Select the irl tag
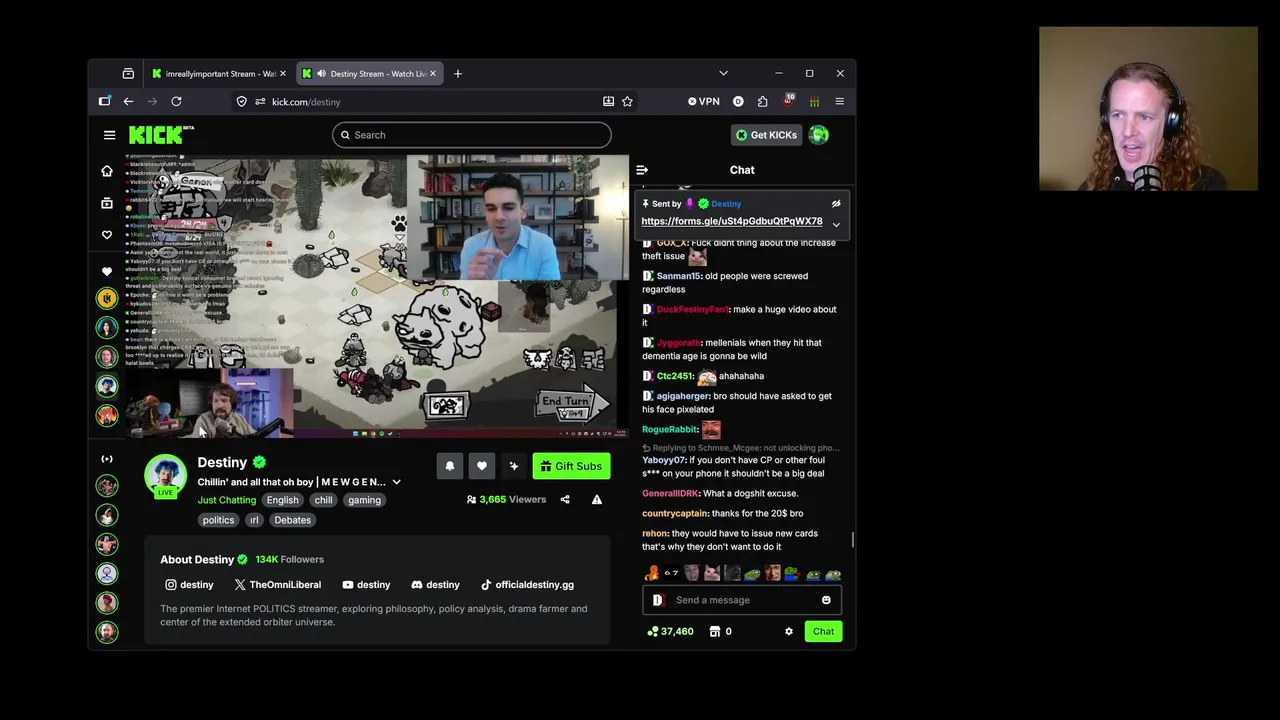The width and height of the screenshot is (1280, 720). click(x=254, y=520)
